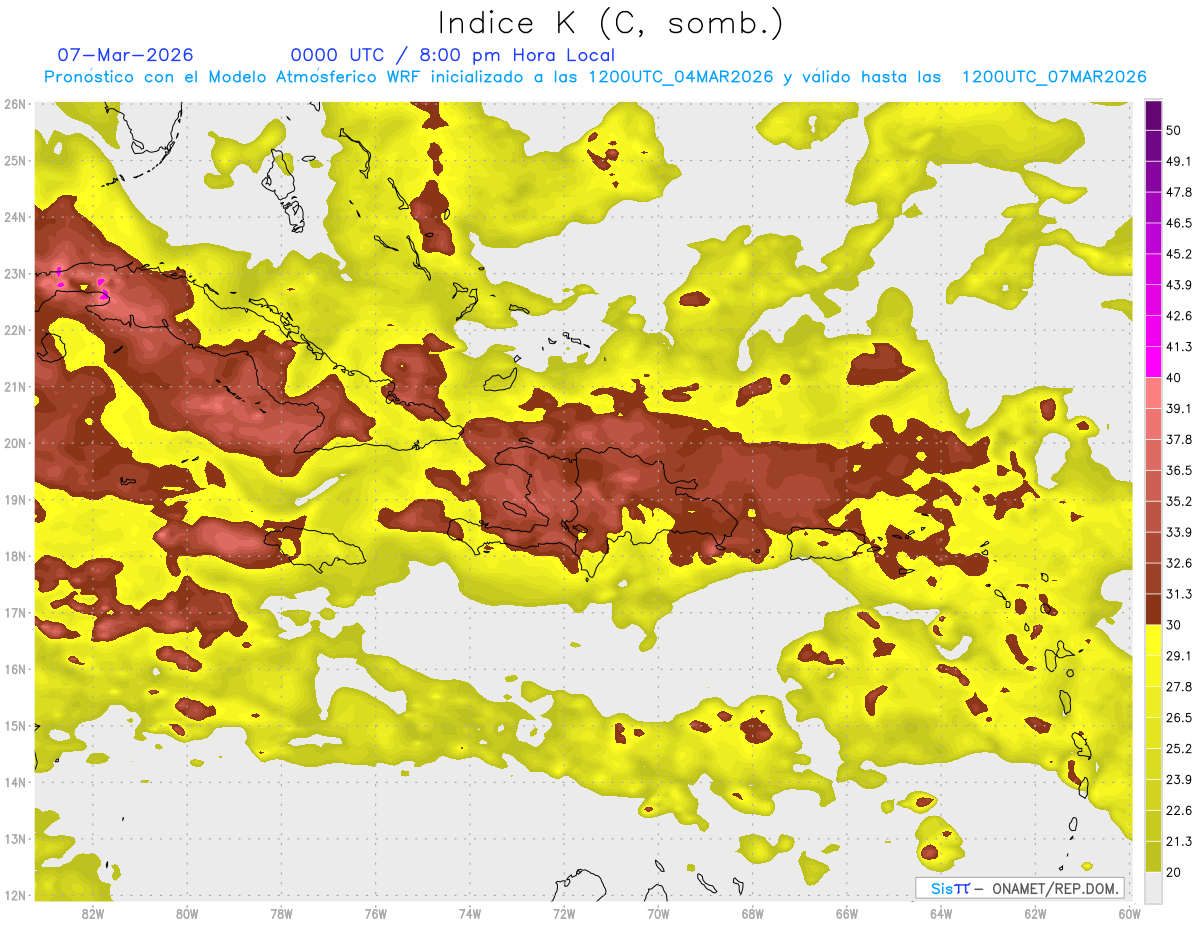Click the '17N' latitude label
This screenshot has height=927, width=1200.
click(15, 612)
